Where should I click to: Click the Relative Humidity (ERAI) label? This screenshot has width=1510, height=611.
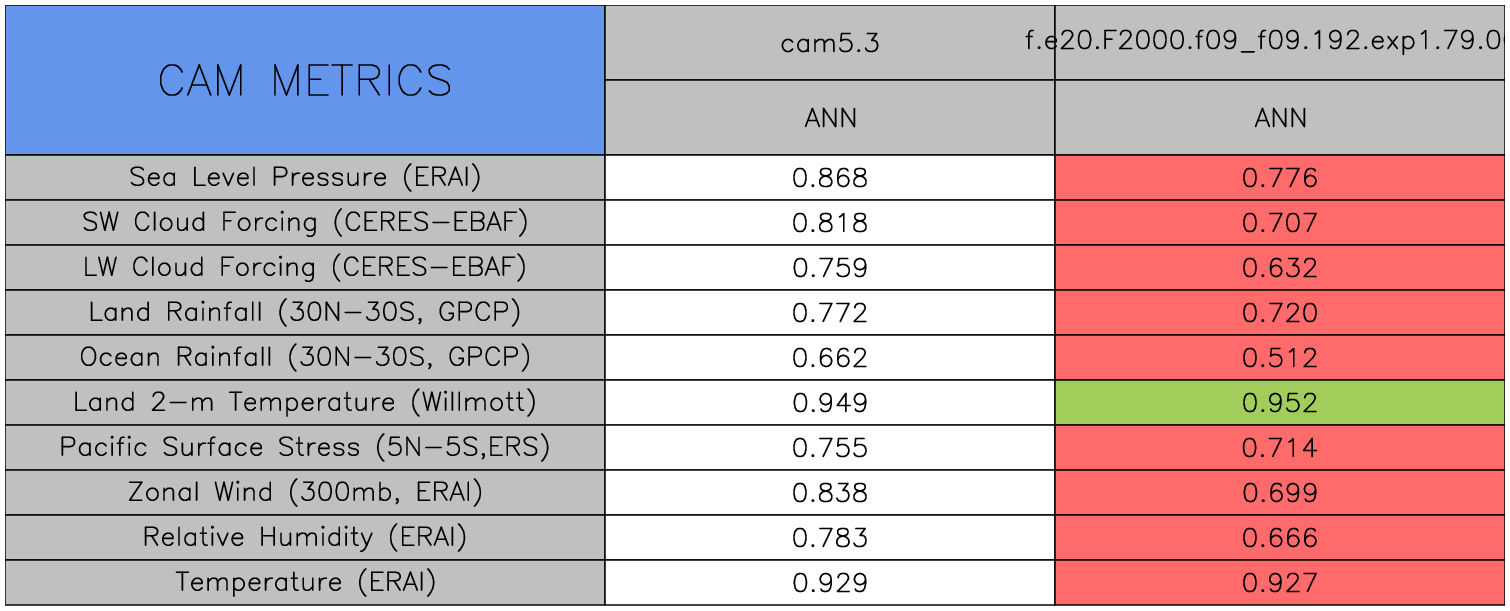(x=305, y=538)
